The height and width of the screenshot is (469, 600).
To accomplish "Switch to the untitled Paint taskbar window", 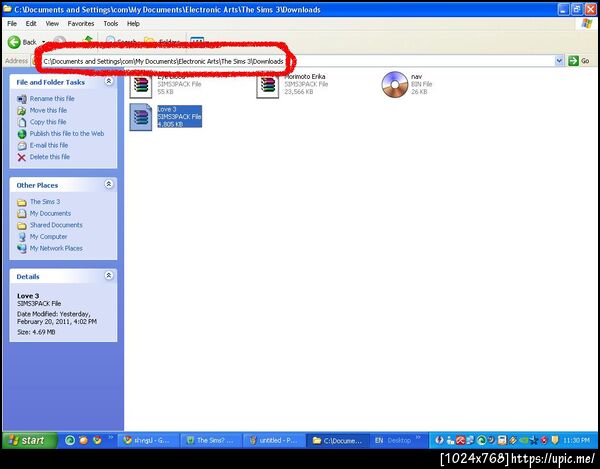I will coord(274,441).
